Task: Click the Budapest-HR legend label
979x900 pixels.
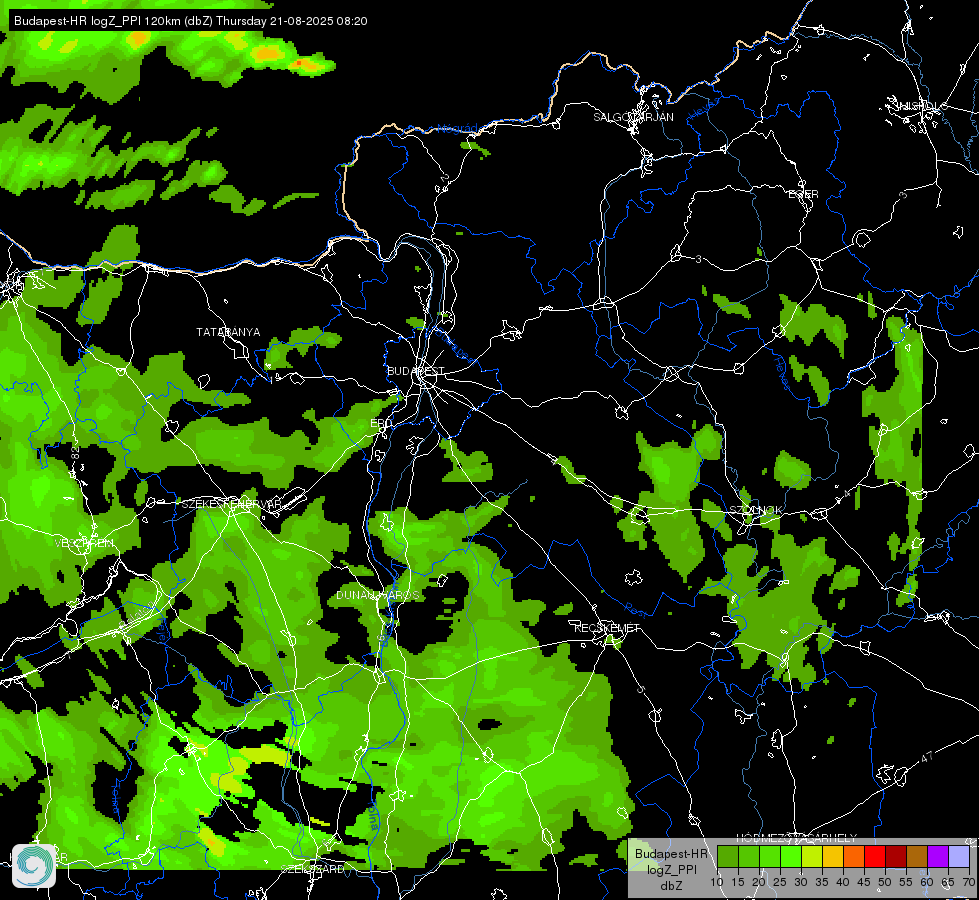Action: tap(671, 854)
